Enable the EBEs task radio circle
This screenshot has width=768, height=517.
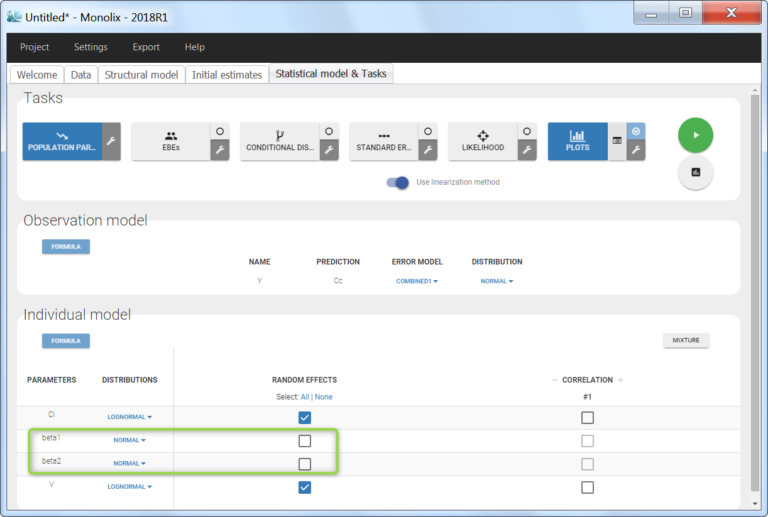pos(219,131)
